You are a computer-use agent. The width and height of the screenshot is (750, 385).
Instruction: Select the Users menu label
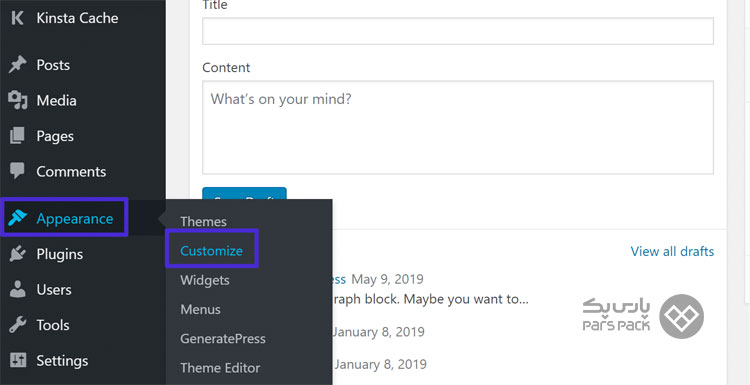54,289
